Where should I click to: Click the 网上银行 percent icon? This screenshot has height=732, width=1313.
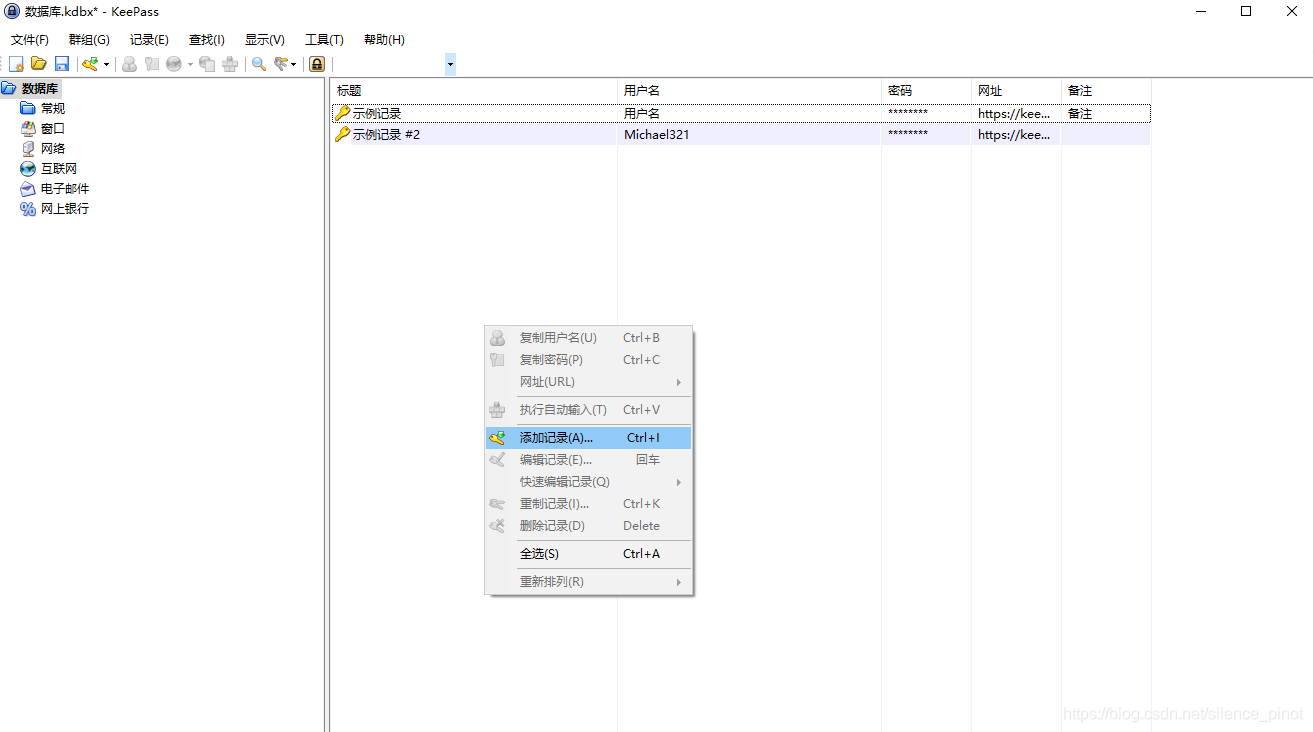[28, 208]
